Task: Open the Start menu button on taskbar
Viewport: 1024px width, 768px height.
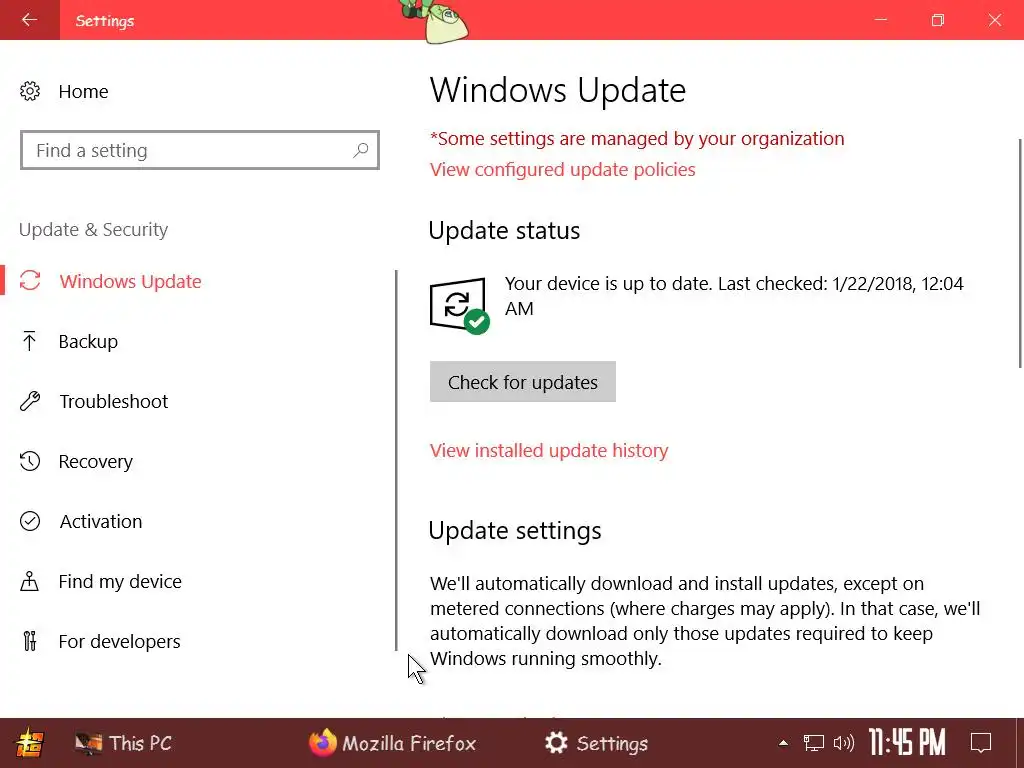Action: pos(29,743)
